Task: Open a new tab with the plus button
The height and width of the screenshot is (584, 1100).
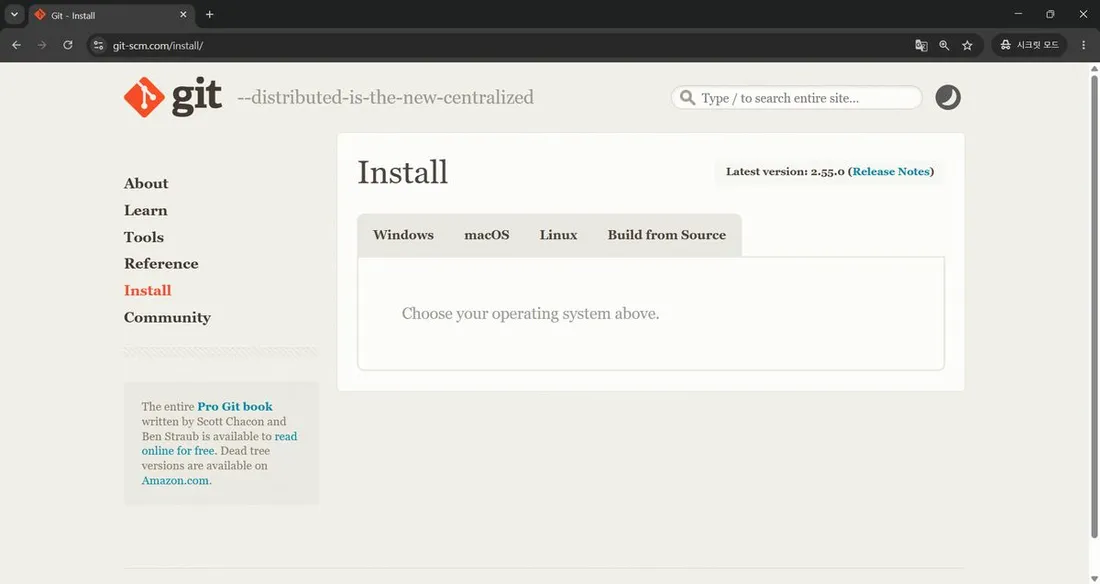Action: tap(209, 14)
